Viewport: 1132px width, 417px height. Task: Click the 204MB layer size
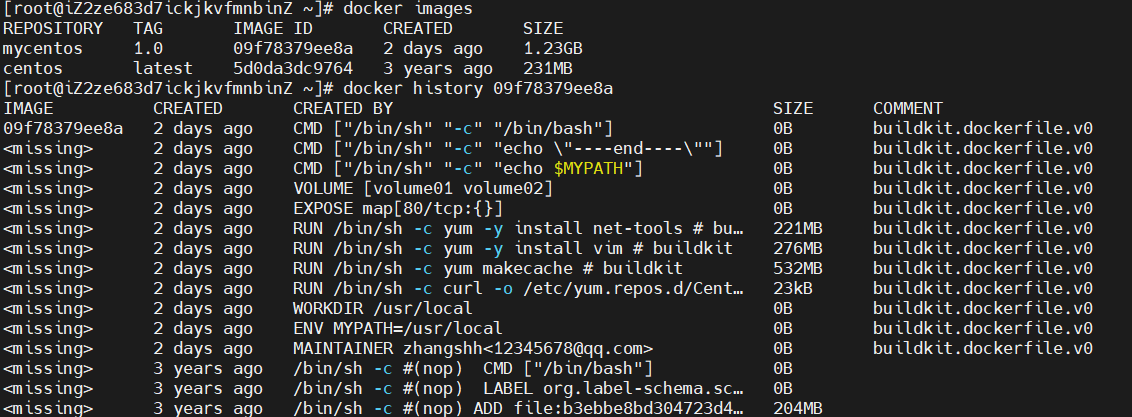pos(797,408)
